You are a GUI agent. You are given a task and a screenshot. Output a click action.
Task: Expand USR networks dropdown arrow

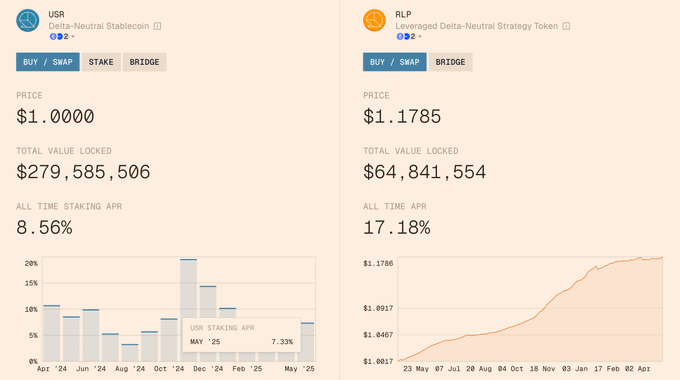click(x=73, y=36)
